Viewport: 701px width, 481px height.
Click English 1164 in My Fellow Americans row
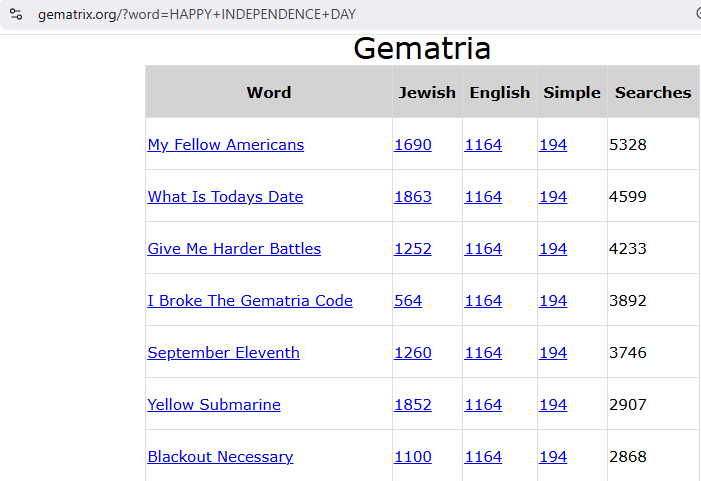(x=483, y=145)
